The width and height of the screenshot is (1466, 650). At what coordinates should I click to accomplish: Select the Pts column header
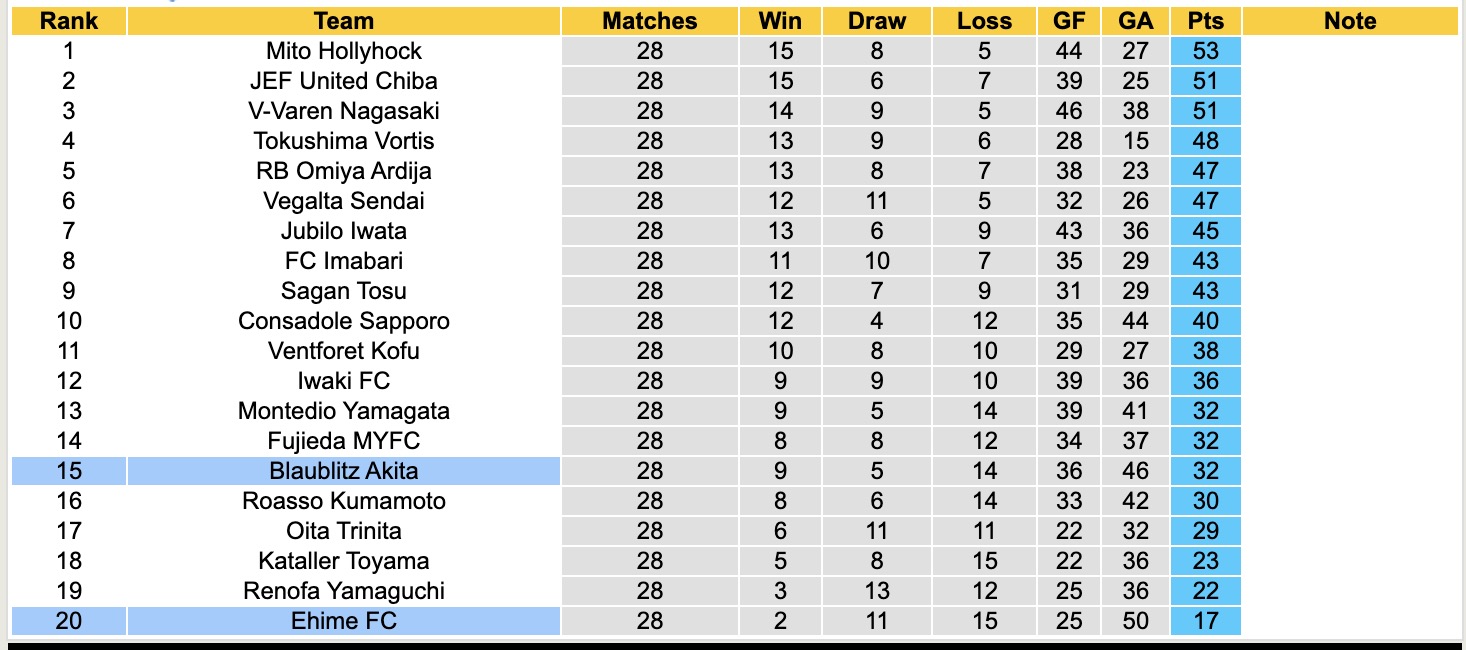point(1205,21)
